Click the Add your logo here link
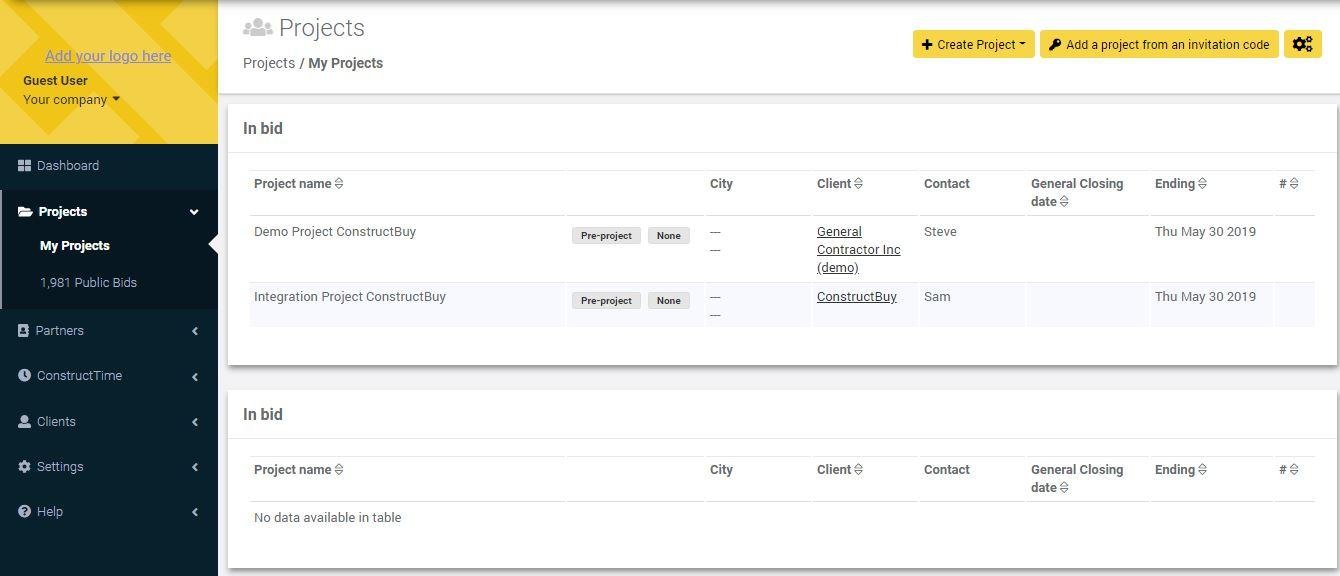The width and height of the screenshot is (1340, 576). 108,56
